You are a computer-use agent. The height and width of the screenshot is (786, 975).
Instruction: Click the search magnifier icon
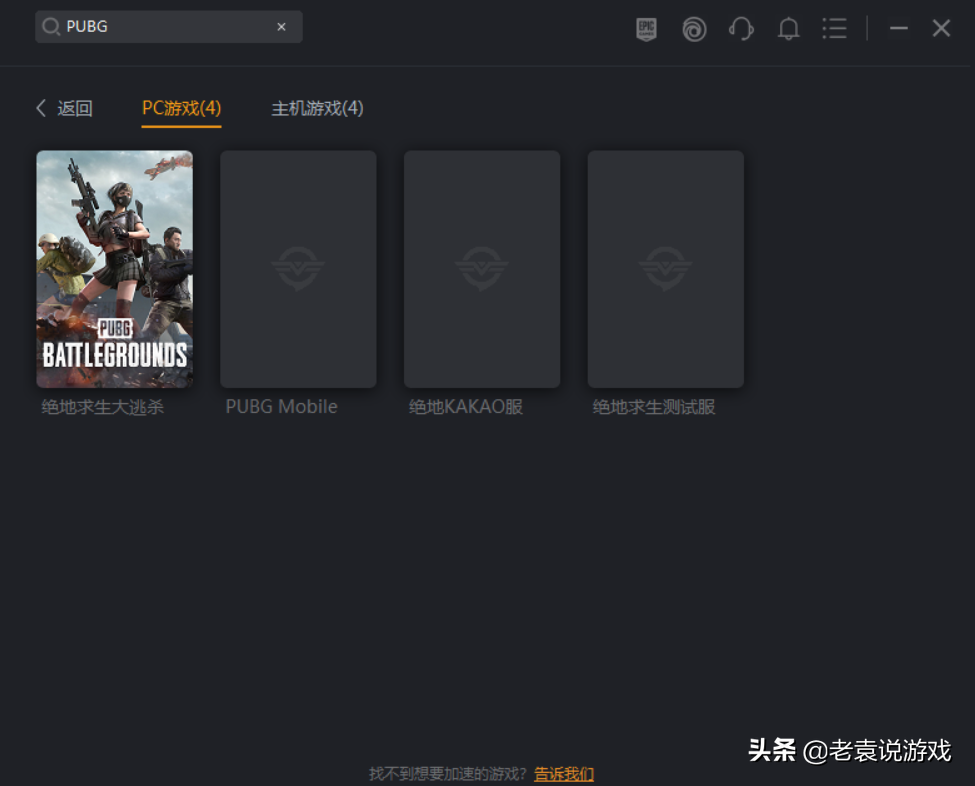click(50, 27)
